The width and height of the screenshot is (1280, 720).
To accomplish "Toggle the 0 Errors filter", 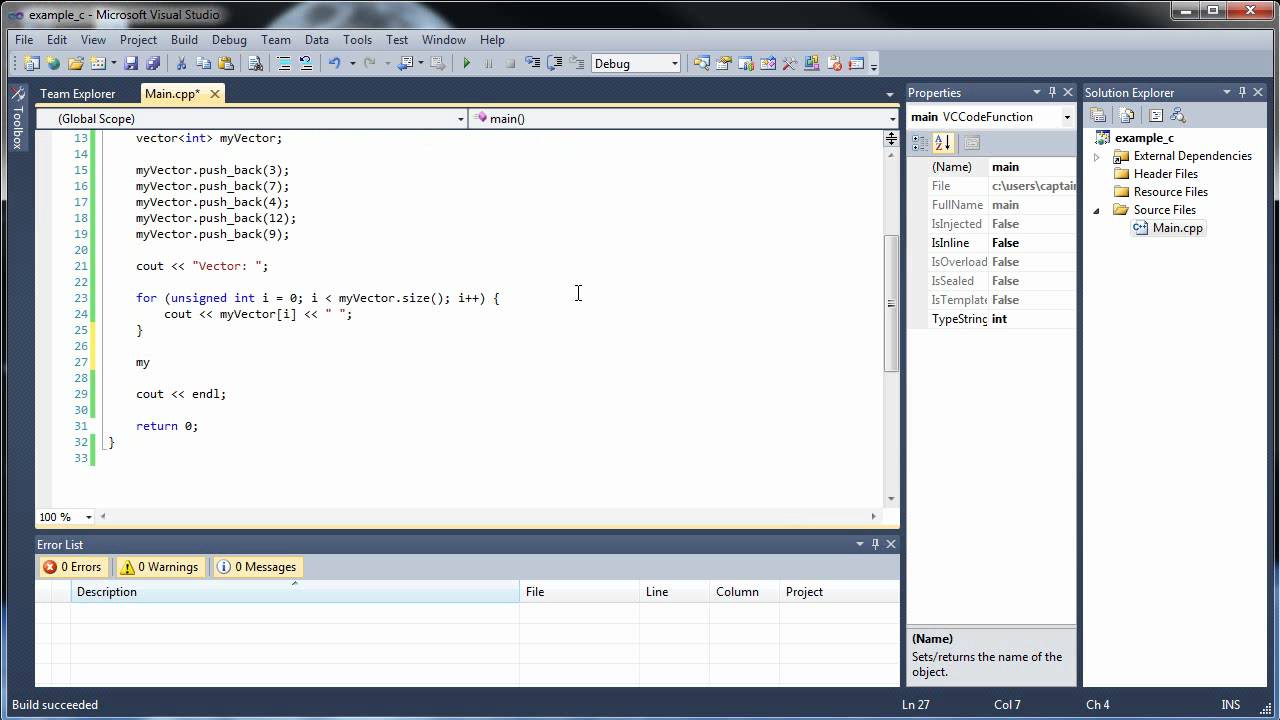I will point(72,567).
